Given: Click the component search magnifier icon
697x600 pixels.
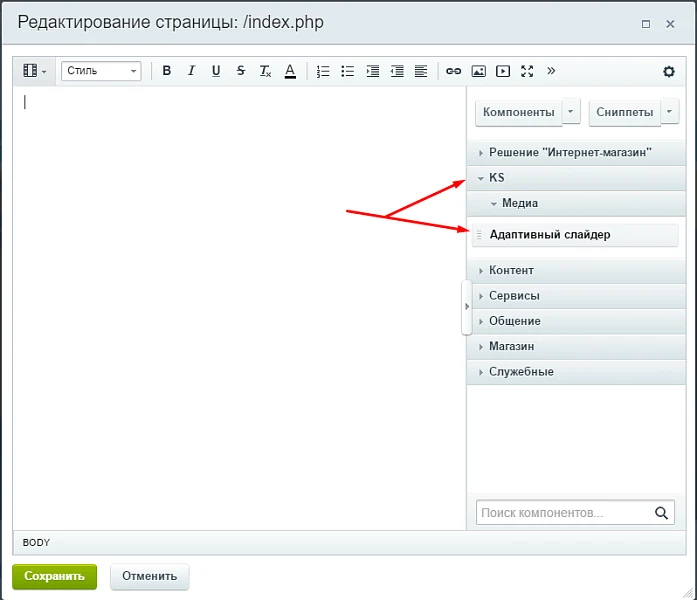Looking at the screenshot, I should 661,513.
